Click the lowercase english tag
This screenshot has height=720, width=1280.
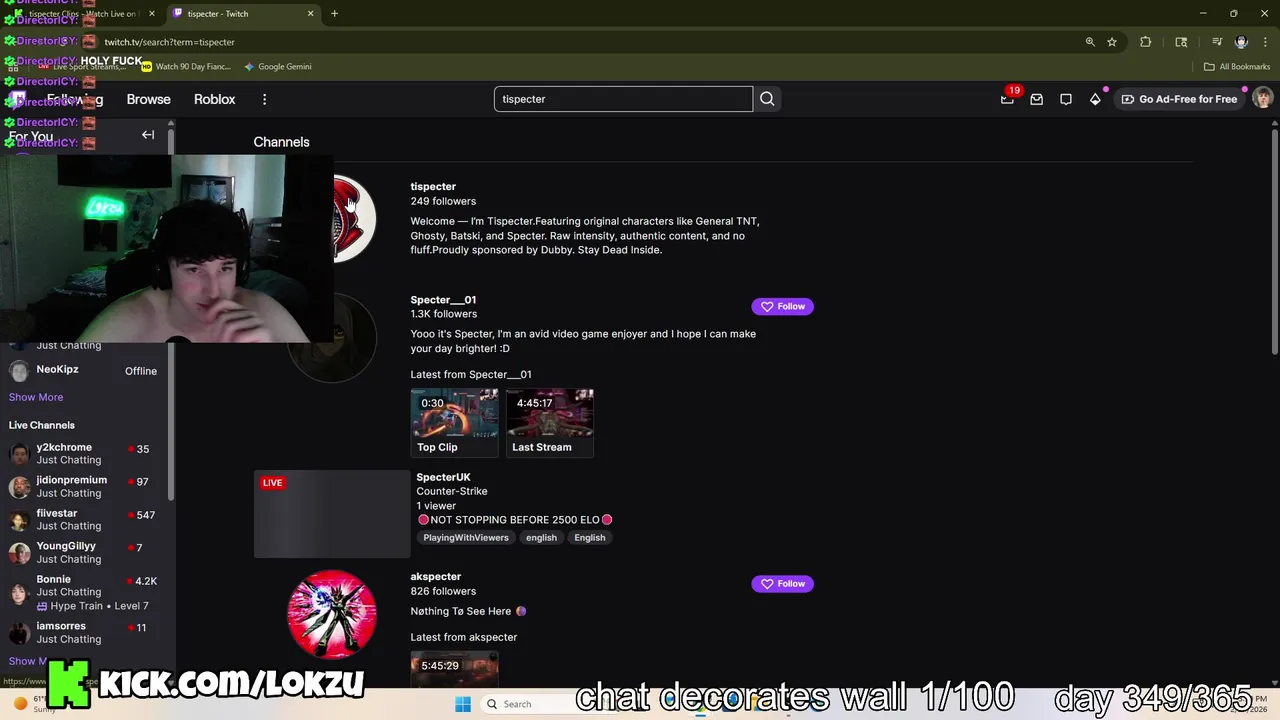[541, 538]
